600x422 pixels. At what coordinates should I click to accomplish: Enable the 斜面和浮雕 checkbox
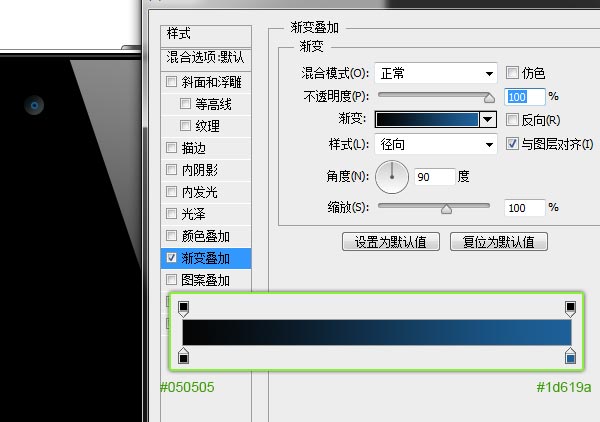[x=171, y=81]
